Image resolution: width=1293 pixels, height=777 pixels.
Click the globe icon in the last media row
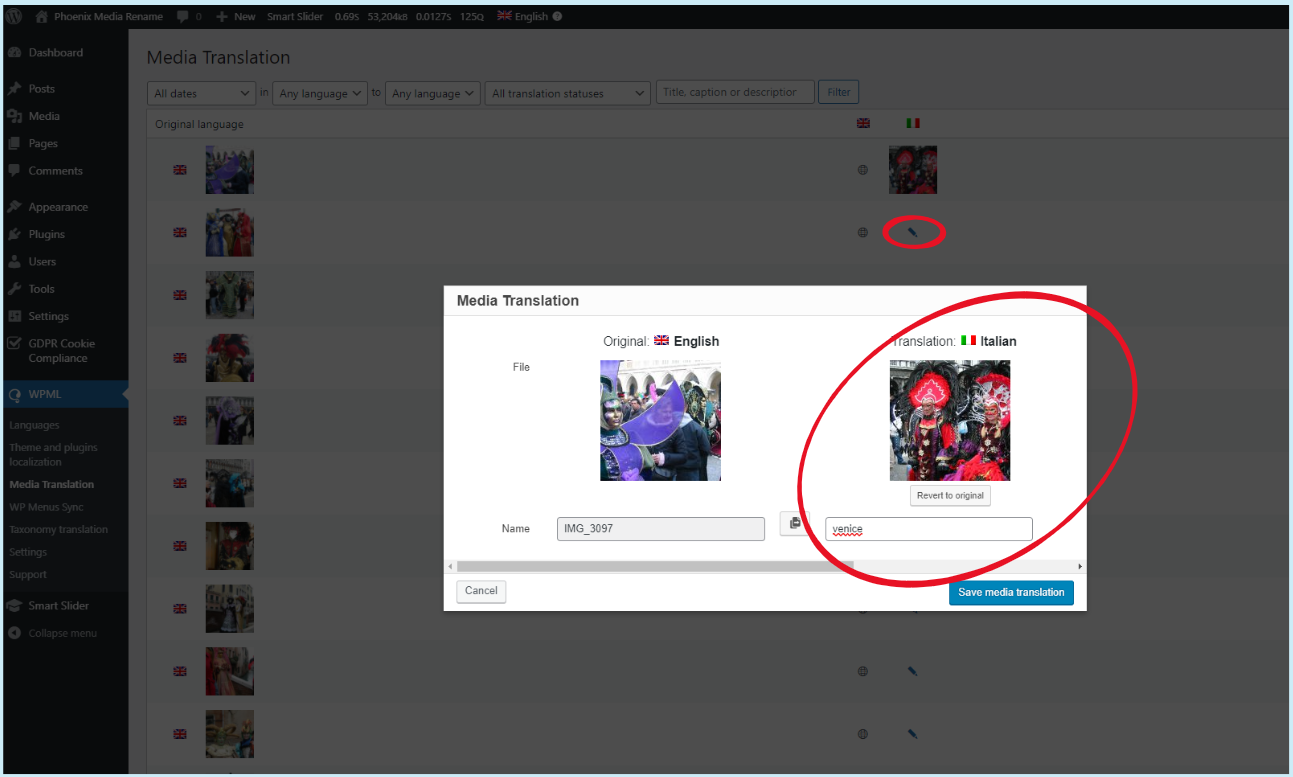(x=863, y=734)
